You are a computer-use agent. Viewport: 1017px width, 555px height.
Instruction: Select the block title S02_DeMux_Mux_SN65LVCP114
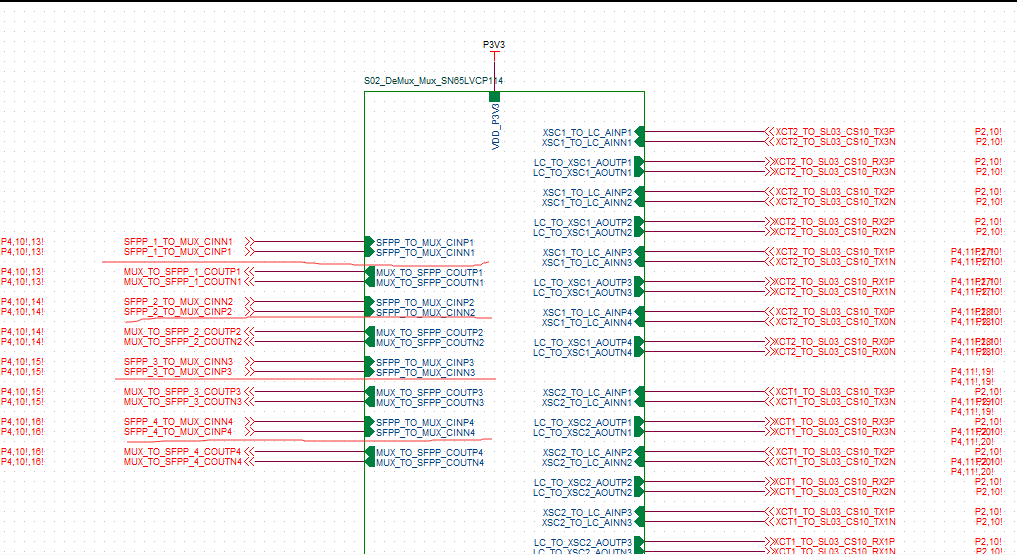(433, 81)
